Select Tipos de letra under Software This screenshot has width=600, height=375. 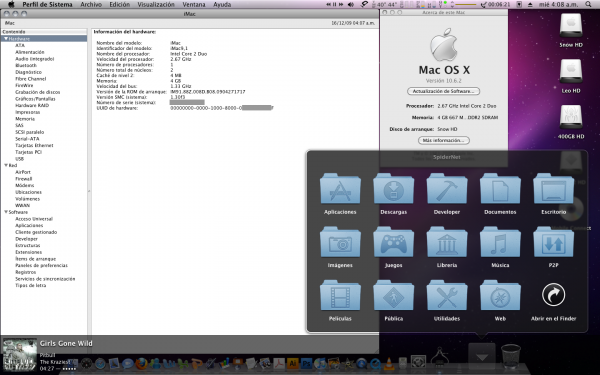point(30,285)
